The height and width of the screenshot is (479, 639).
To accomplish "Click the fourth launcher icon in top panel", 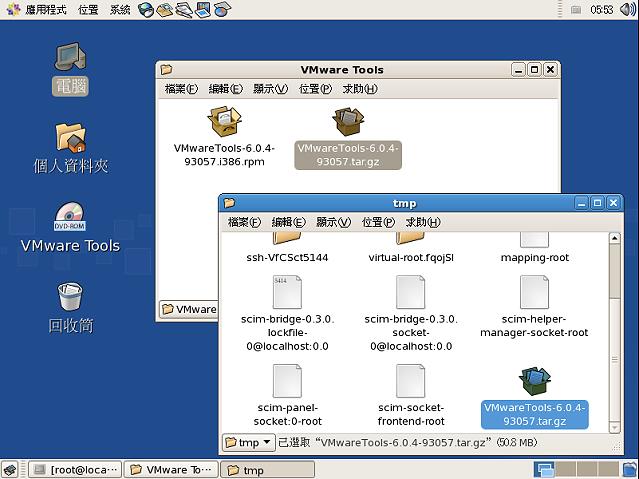I will 203,9.
